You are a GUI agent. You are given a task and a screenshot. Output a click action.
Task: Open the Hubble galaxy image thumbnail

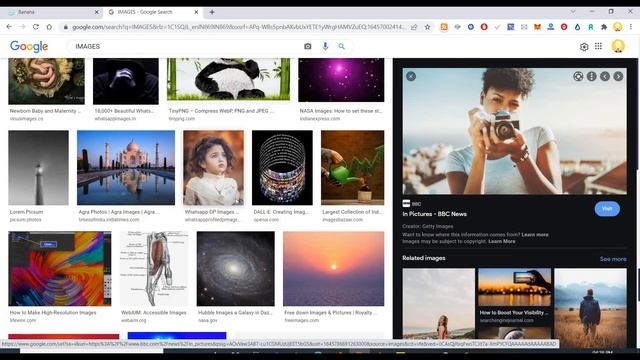click(x=236, y=269)
